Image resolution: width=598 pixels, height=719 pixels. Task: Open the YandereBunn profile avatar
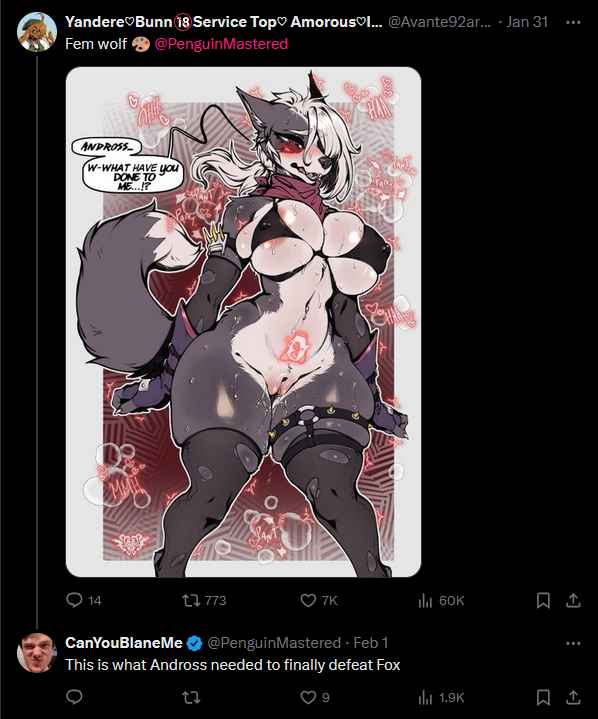37,32
